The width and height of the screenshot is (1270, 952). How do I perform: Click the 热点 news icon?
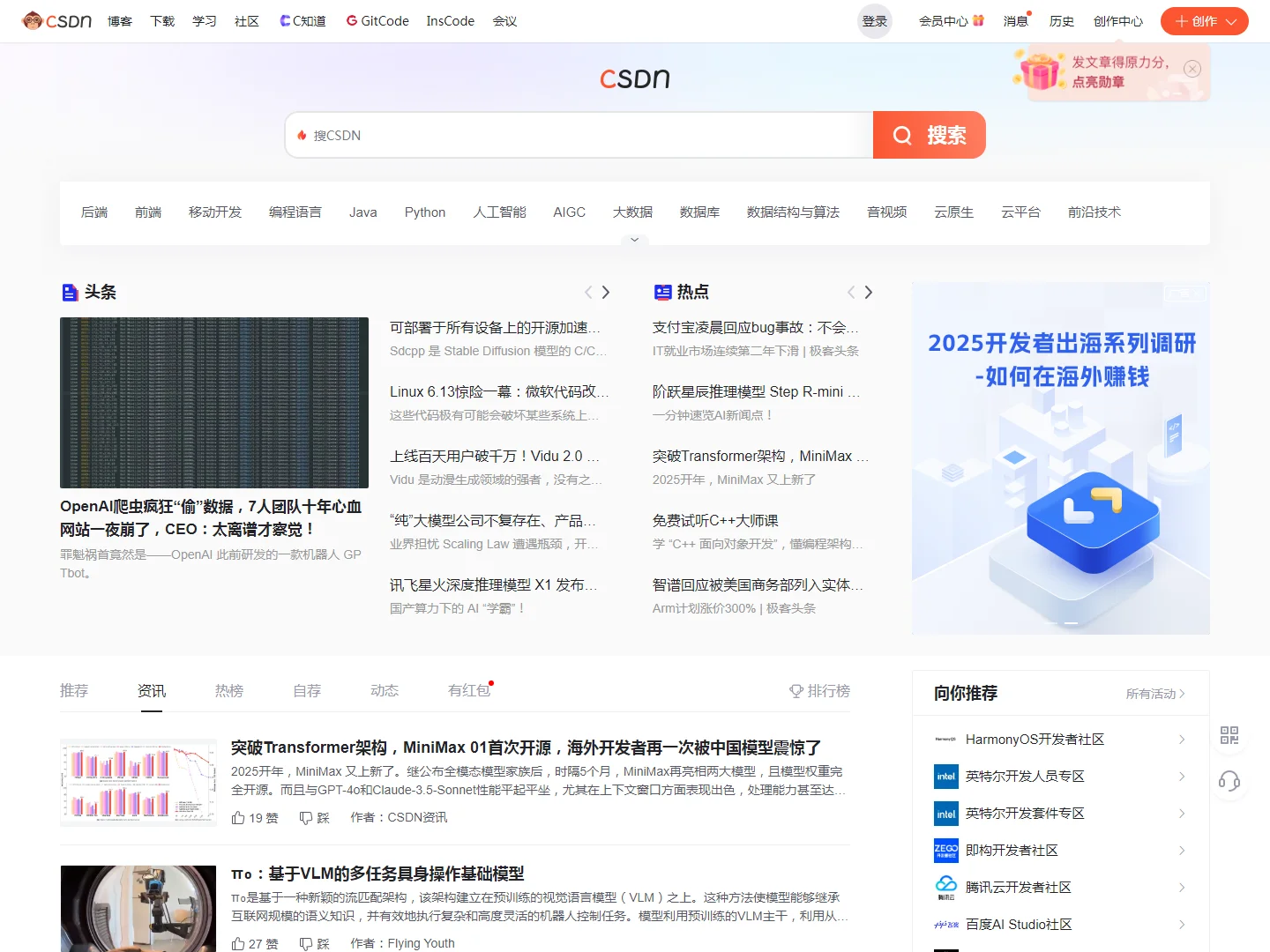[662, 292]
